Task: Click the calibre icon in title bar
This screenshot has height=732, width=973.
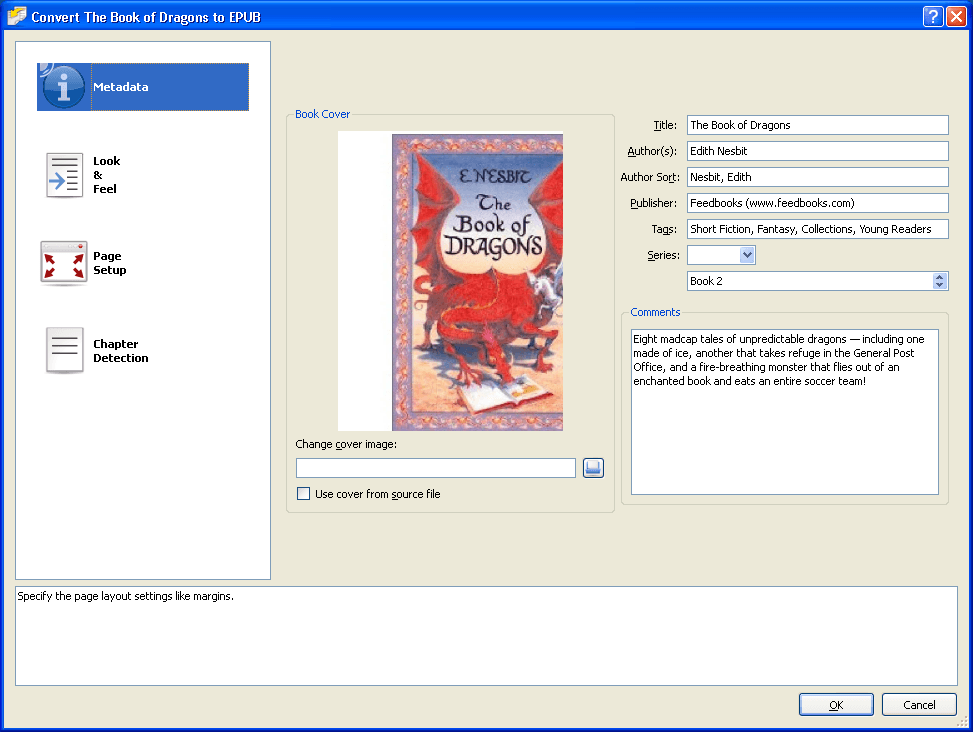Action: point(16,16)
